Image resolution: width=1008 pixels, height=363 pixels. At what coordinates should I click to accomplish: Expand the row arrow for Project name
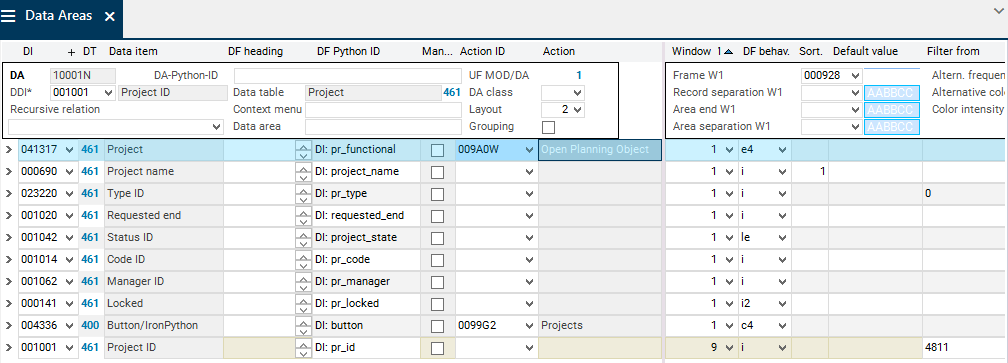click(8, 172)
